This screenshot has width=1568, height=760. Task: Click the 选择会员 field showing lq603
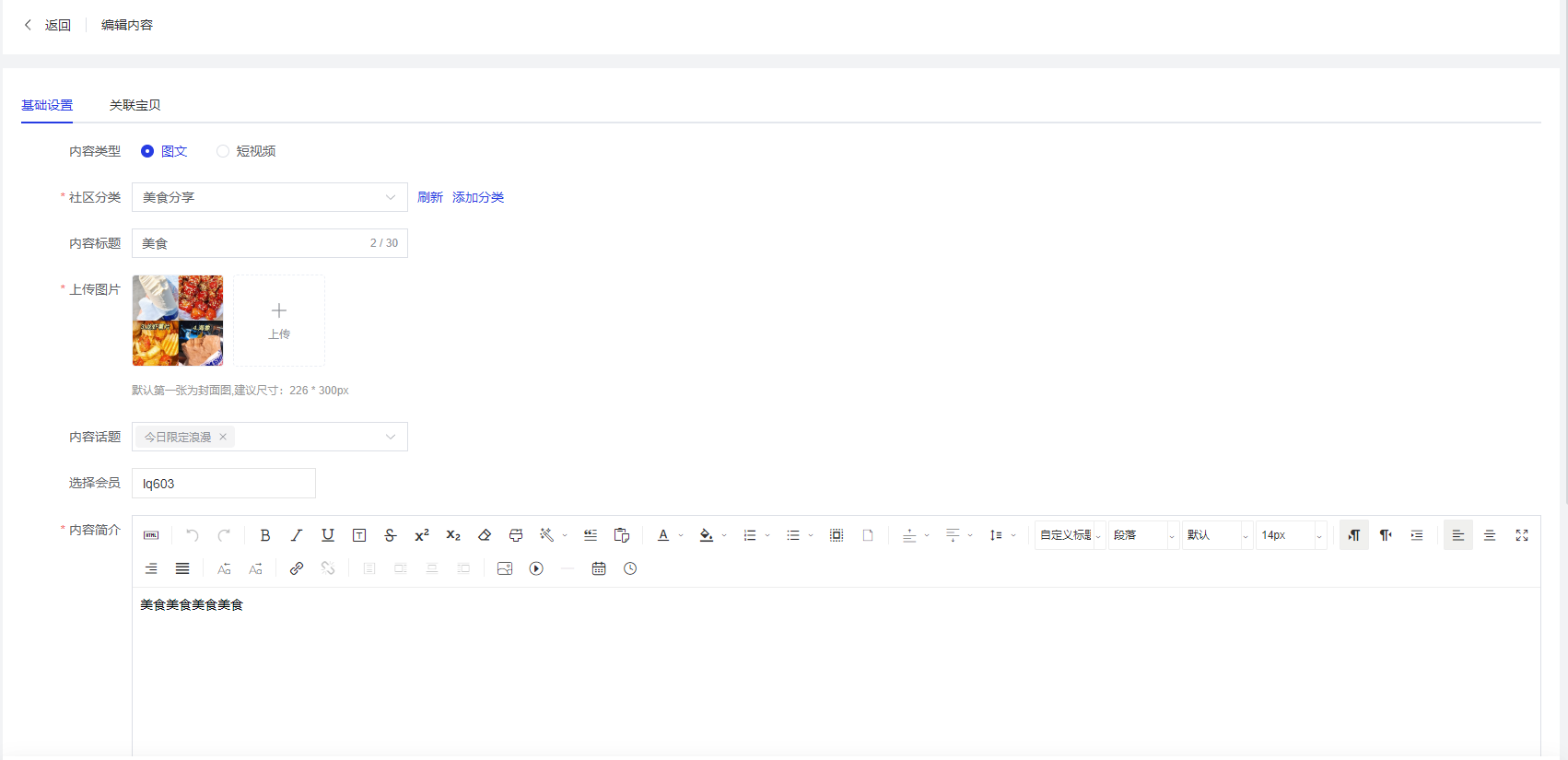click(224, 483)
